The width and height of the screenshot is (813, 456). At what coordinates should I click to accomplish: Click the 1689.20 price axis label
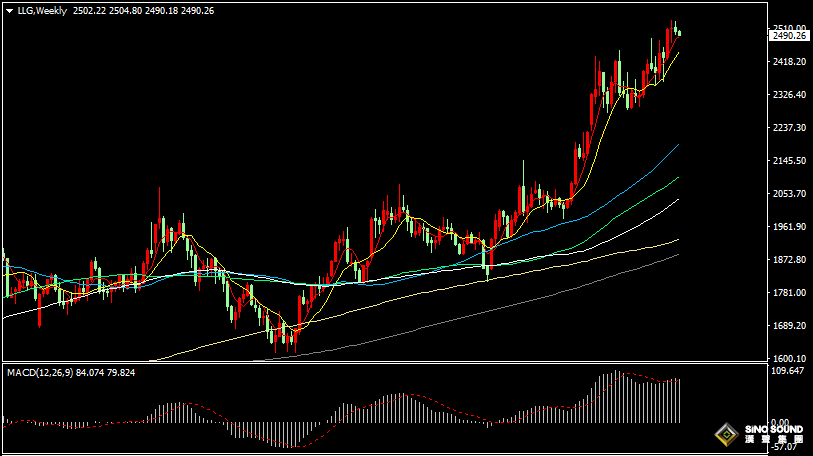[788, 326]
